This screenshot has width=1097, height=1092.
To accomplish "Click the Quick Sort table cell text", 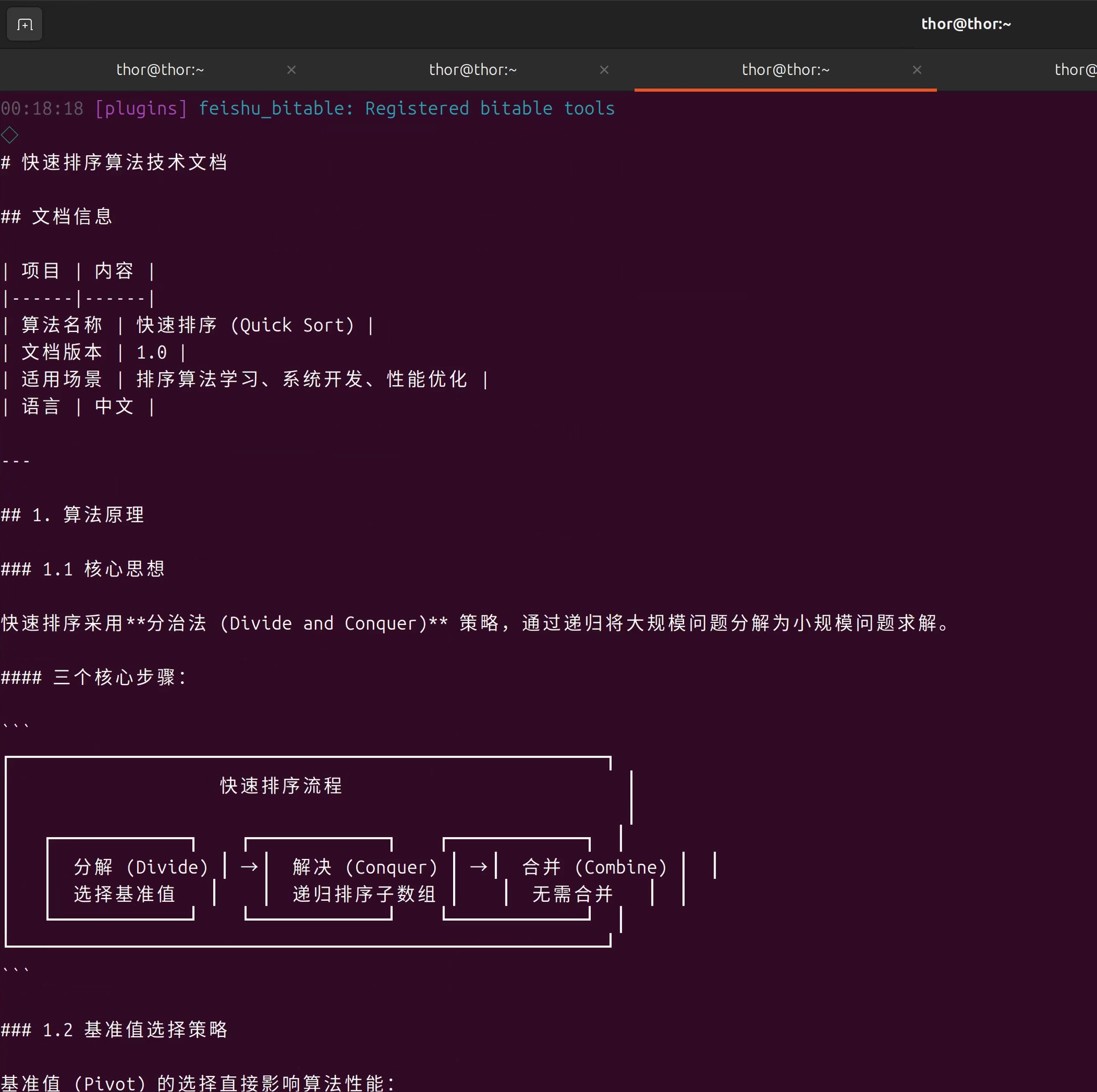I will point(292,325).
